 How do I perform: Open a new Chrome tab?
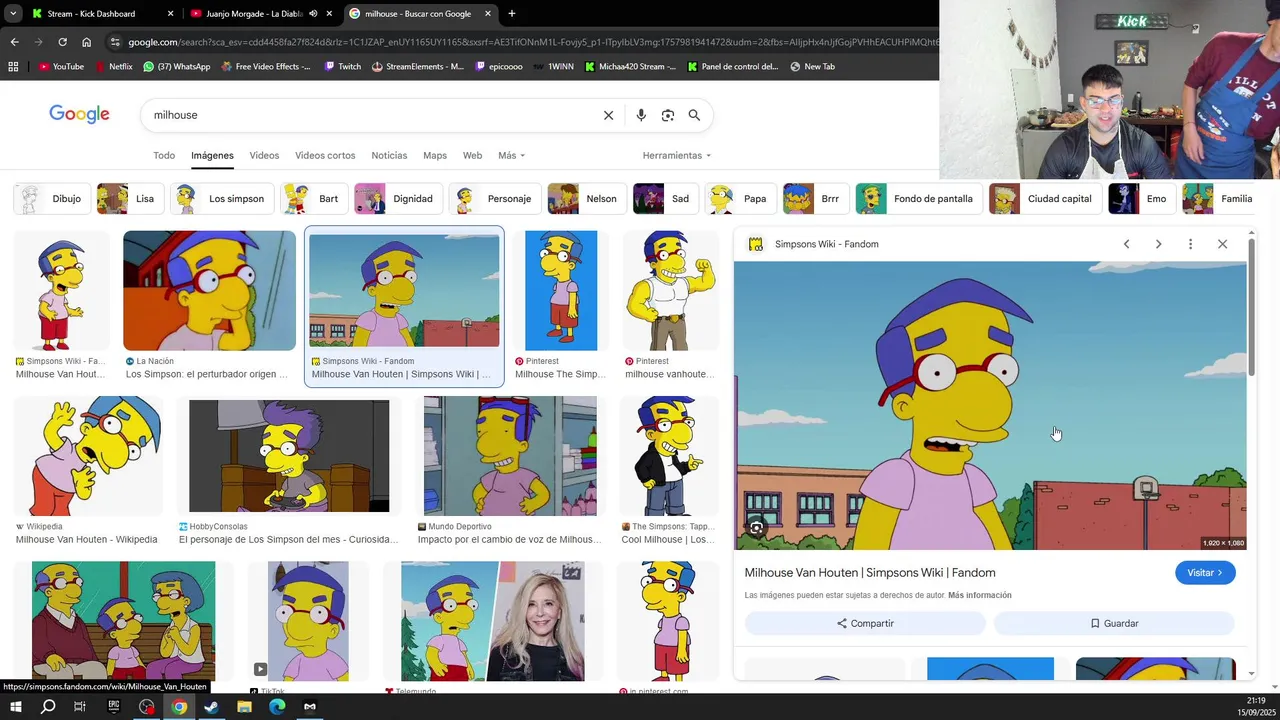point(512,14)
